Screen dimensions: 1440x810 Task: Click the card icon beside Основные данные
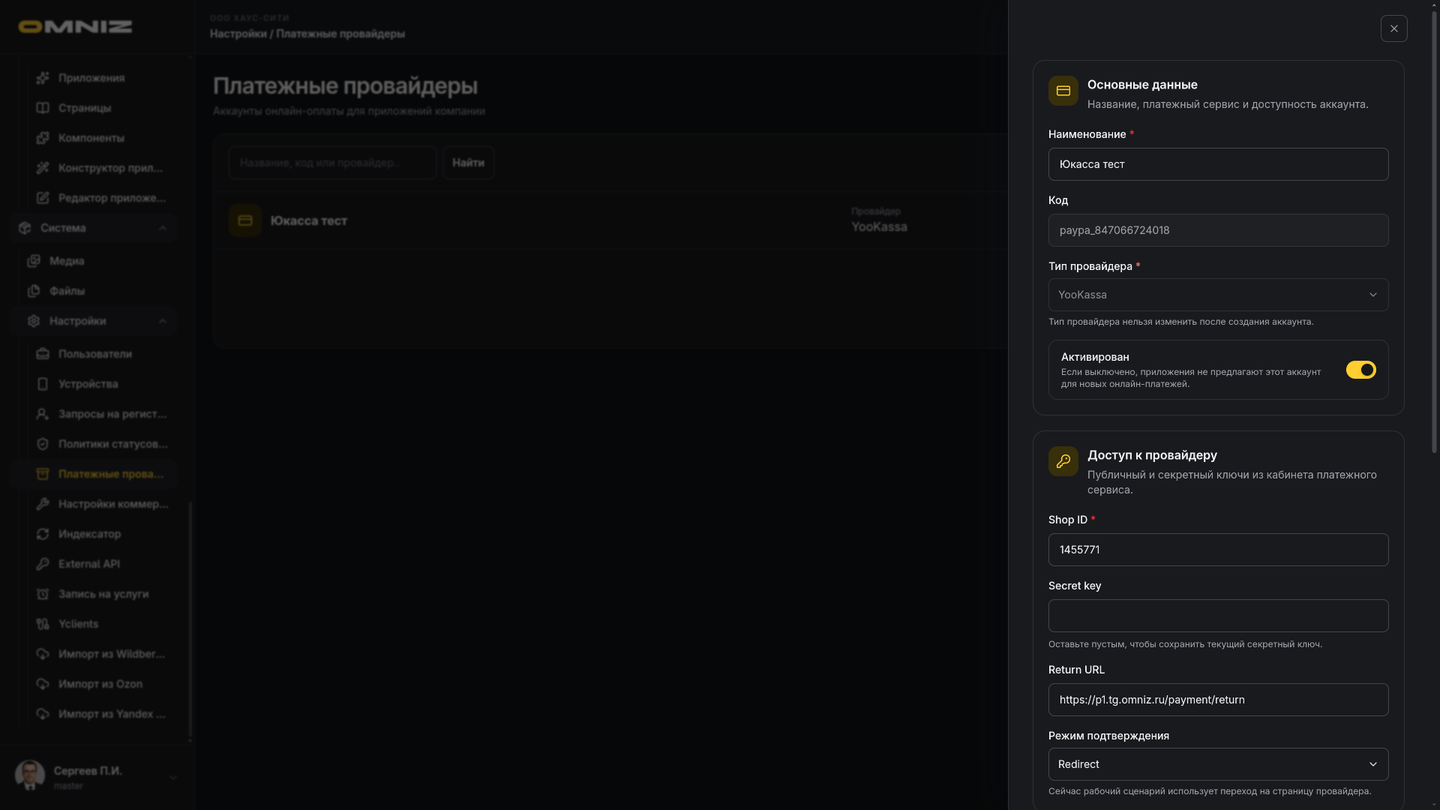(x=1063, y=91)
